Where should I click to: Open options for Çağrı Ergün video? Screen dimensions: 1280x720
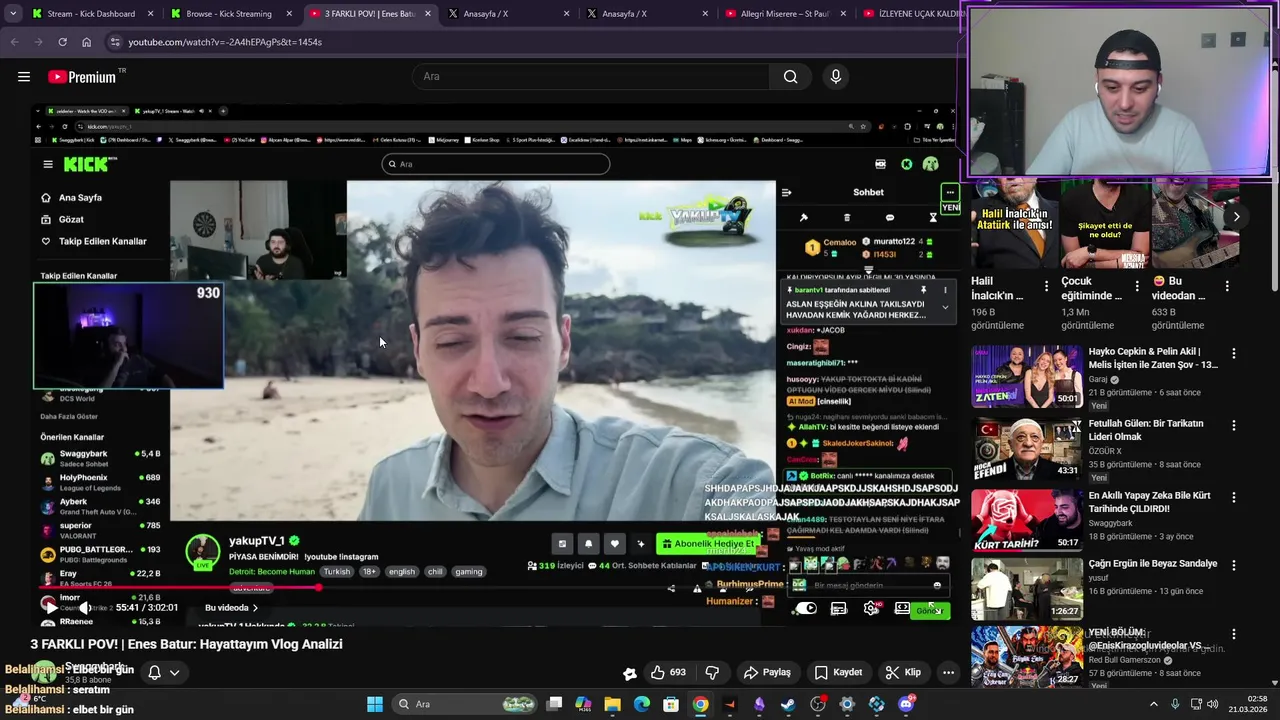(1234, 564)
